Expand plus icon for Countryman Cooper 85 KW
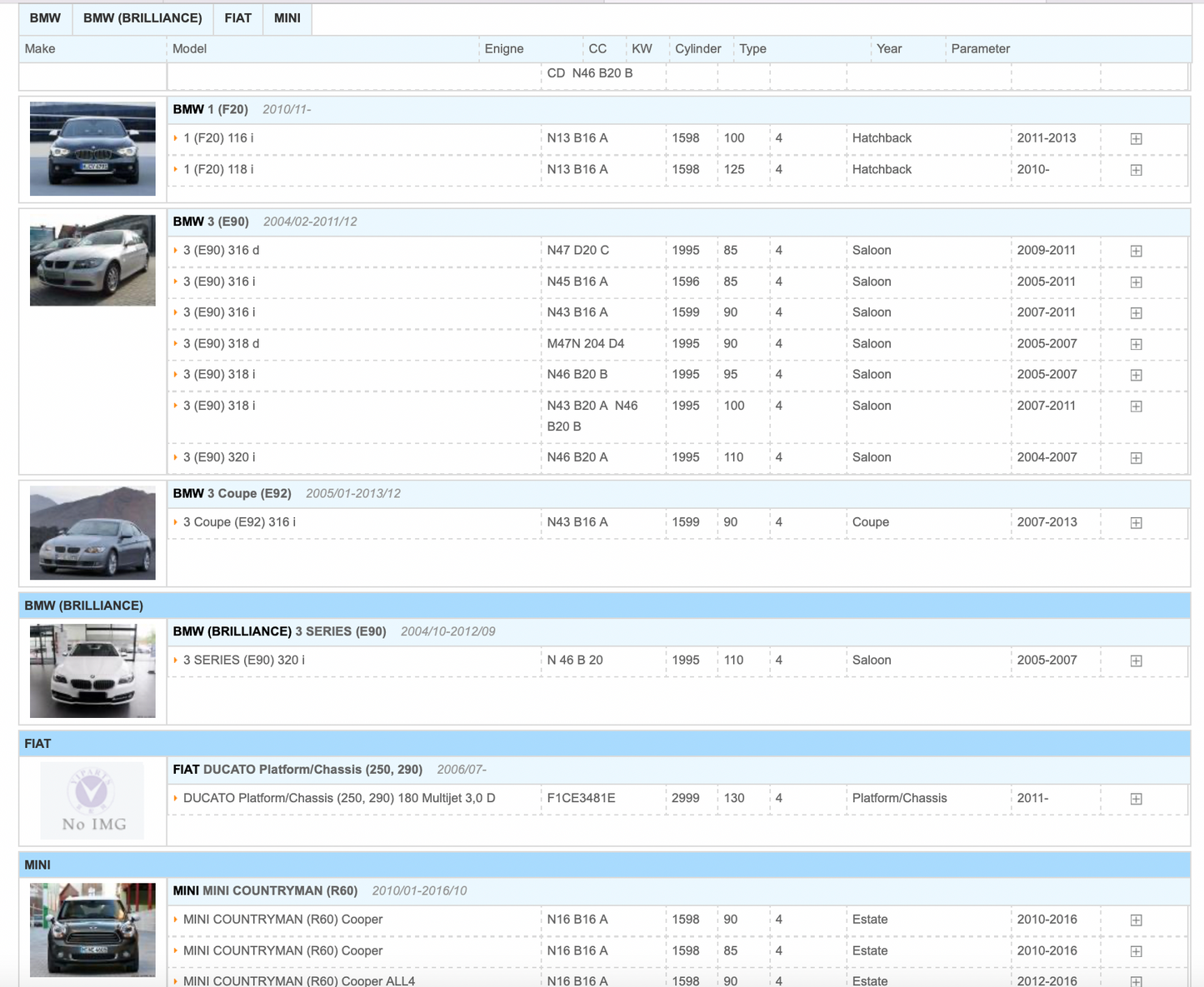Image resolution: width=1204 pixels, height=987 pixels. pos(1136,951)
